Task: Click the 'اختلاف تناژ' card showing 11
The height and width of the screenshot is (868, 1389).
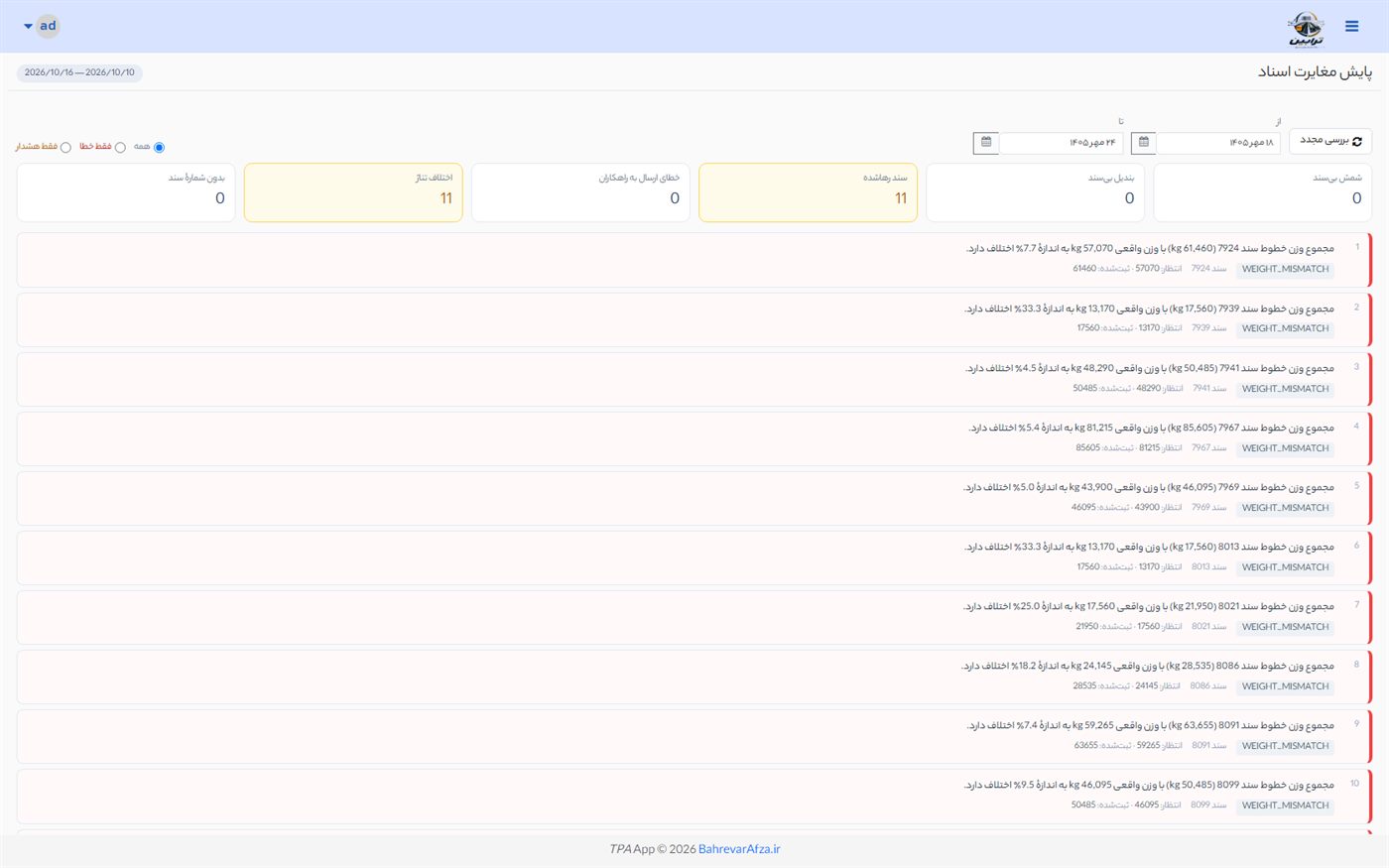Action: point(353,192)
